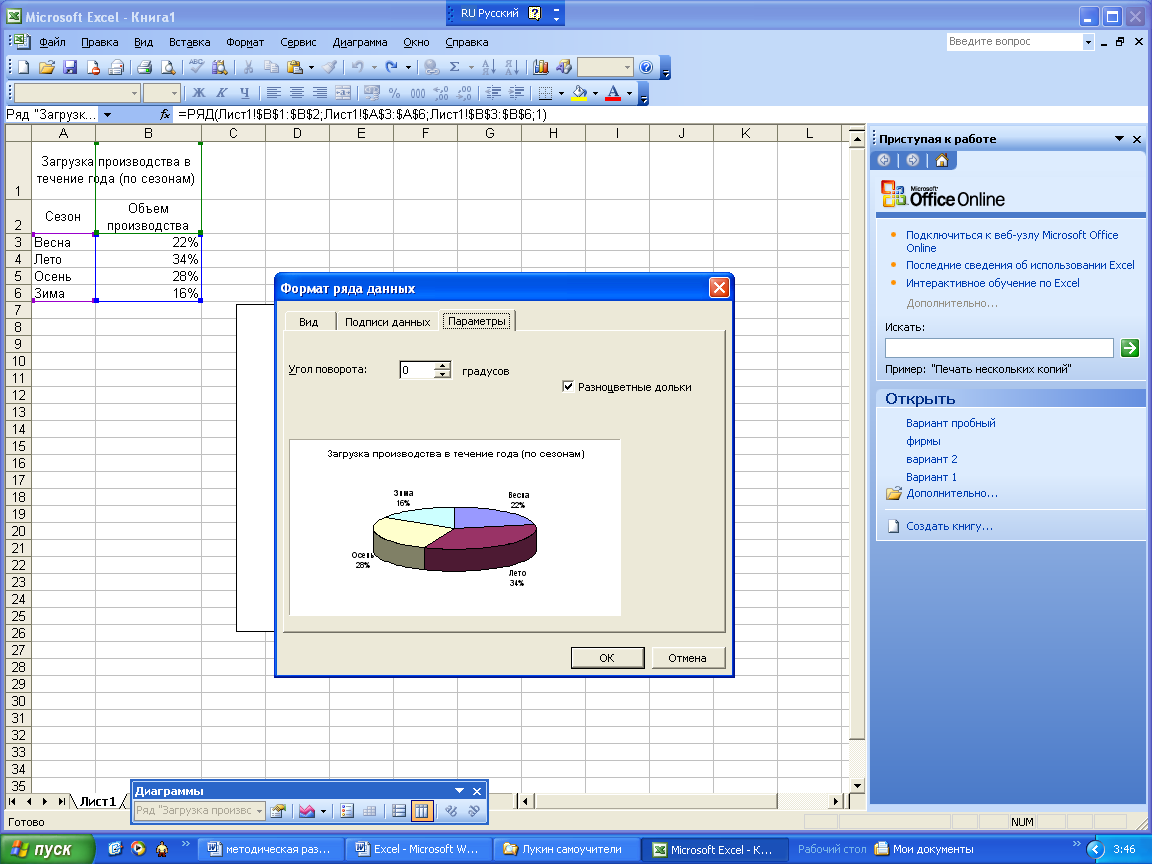Open the Диаграмма menu
Viewport: 1152px width, 864px height.
[x=360, y=42]
